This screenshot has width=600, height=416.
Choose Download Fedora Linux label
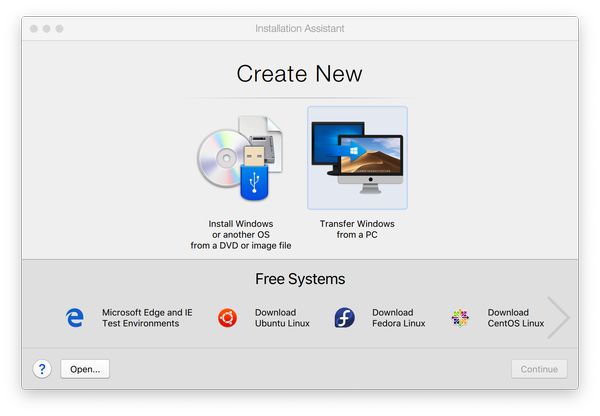[399, 318]
